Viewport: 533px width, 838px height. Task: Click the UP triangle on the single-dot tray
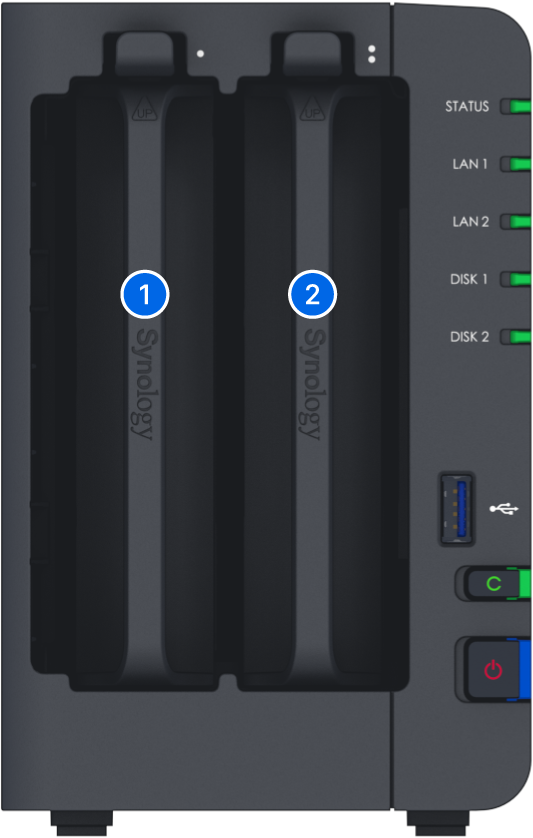(144, 110)
